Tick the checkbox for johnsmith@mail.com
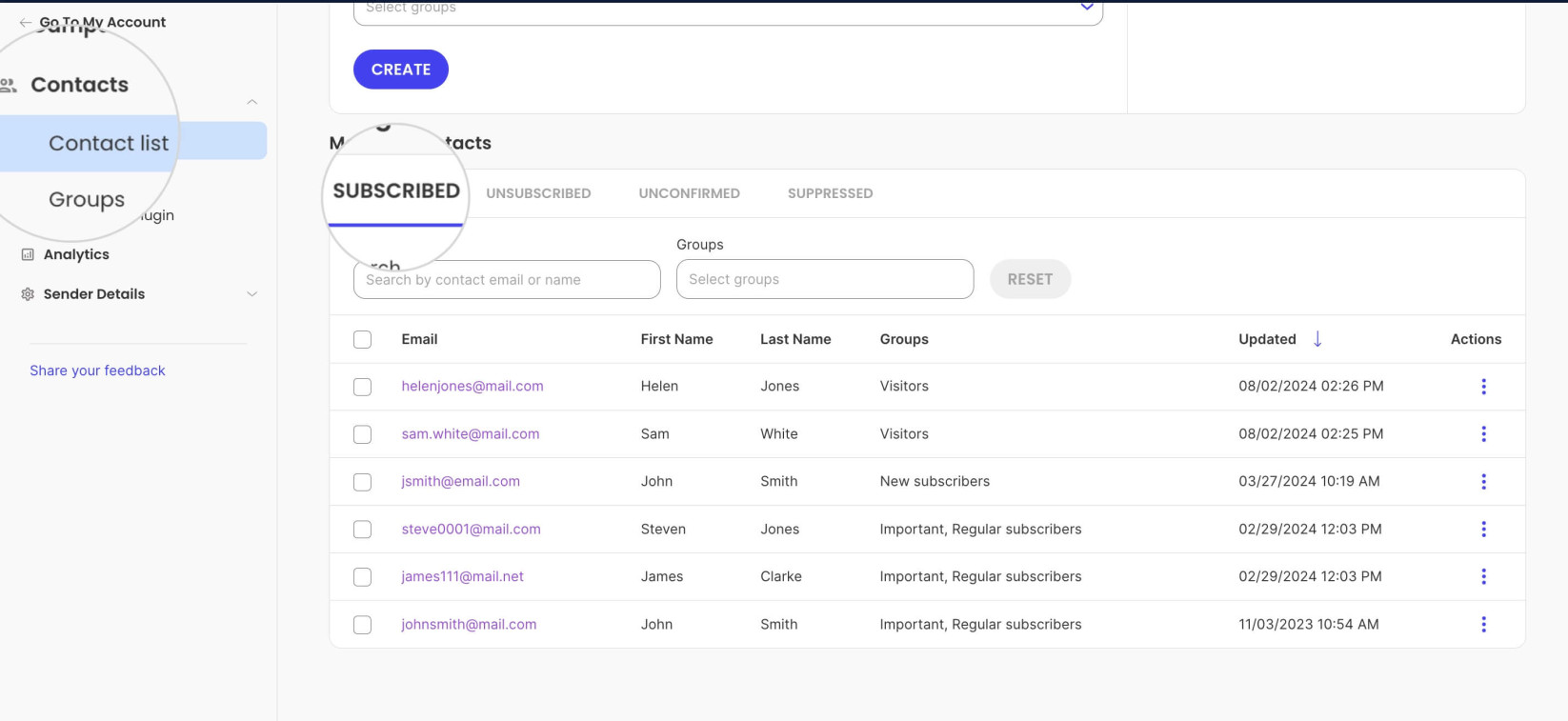The width and height of the screenshot is (1568, 721). coord(362,625)
